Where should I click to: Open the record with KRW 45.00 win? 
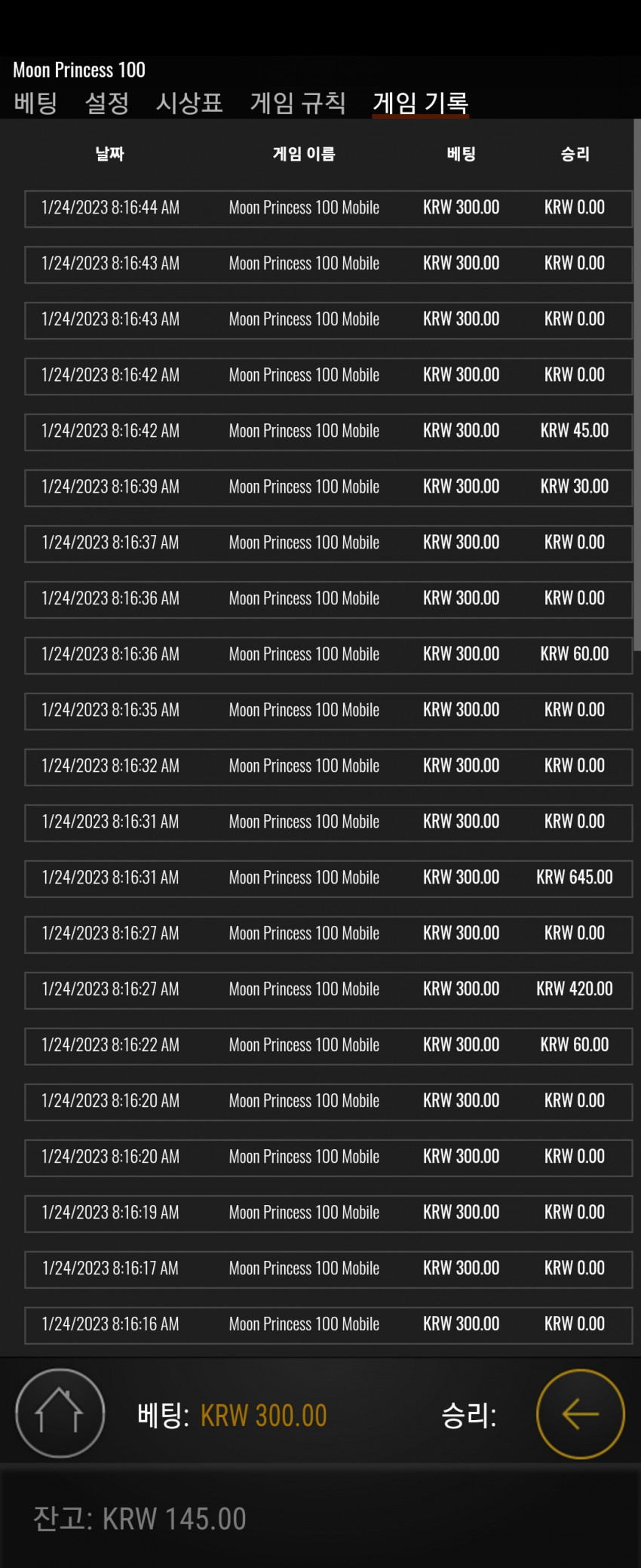[328, 432]
